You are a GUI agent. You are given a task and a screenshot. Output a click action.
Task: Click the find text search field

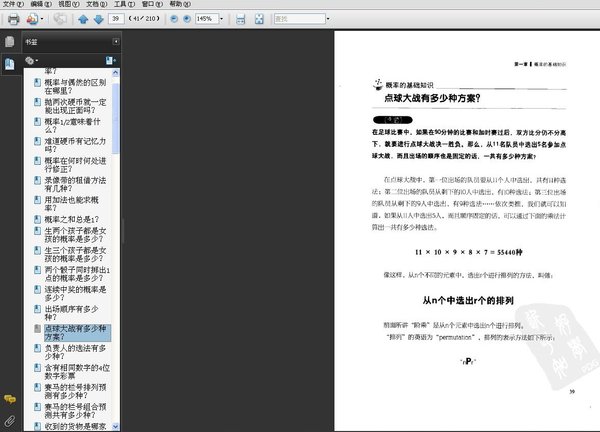click(x=300, y=19)
